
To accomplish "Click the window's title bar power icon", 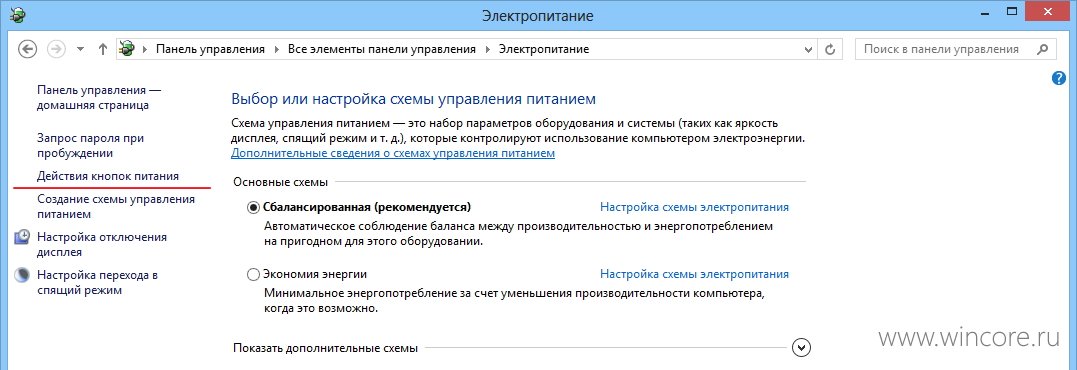I will pyautogui.click(x=16, y=13).
